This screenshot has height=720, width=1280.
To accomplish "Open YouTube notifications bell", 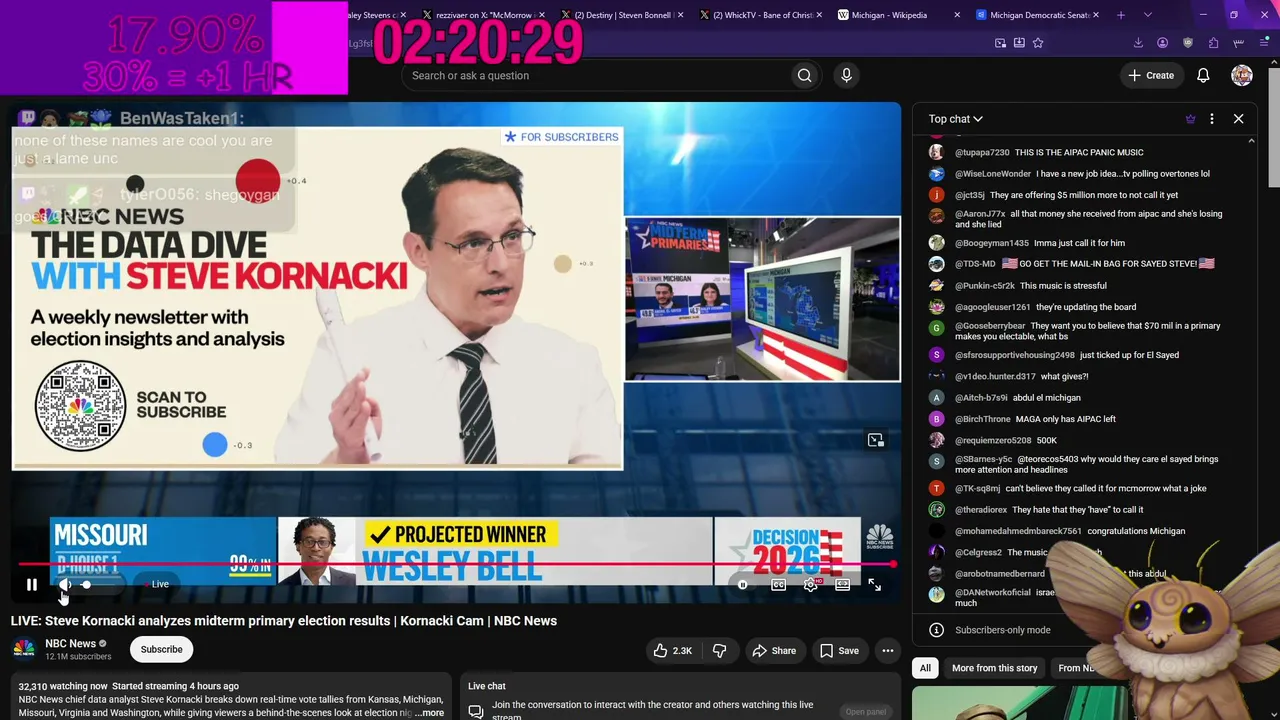I will (1203, 76).
